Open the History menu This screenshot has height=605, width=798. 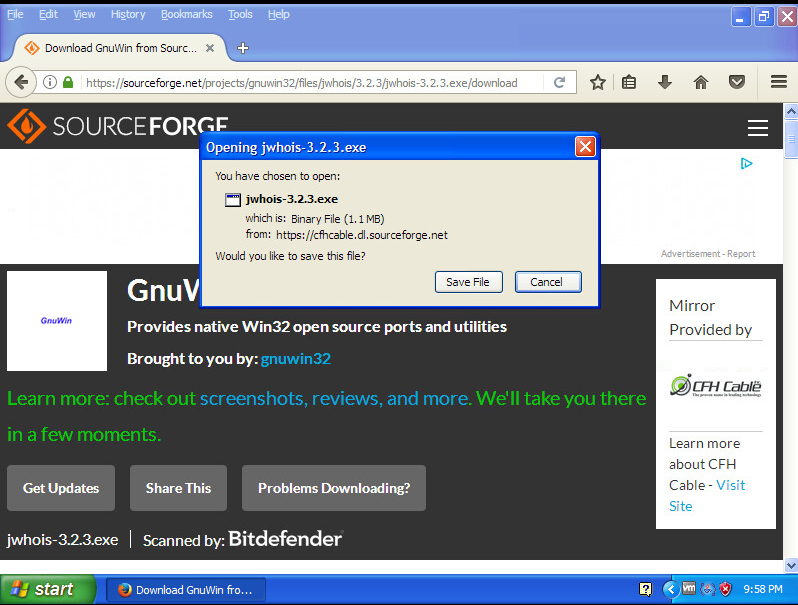[128, 14]
